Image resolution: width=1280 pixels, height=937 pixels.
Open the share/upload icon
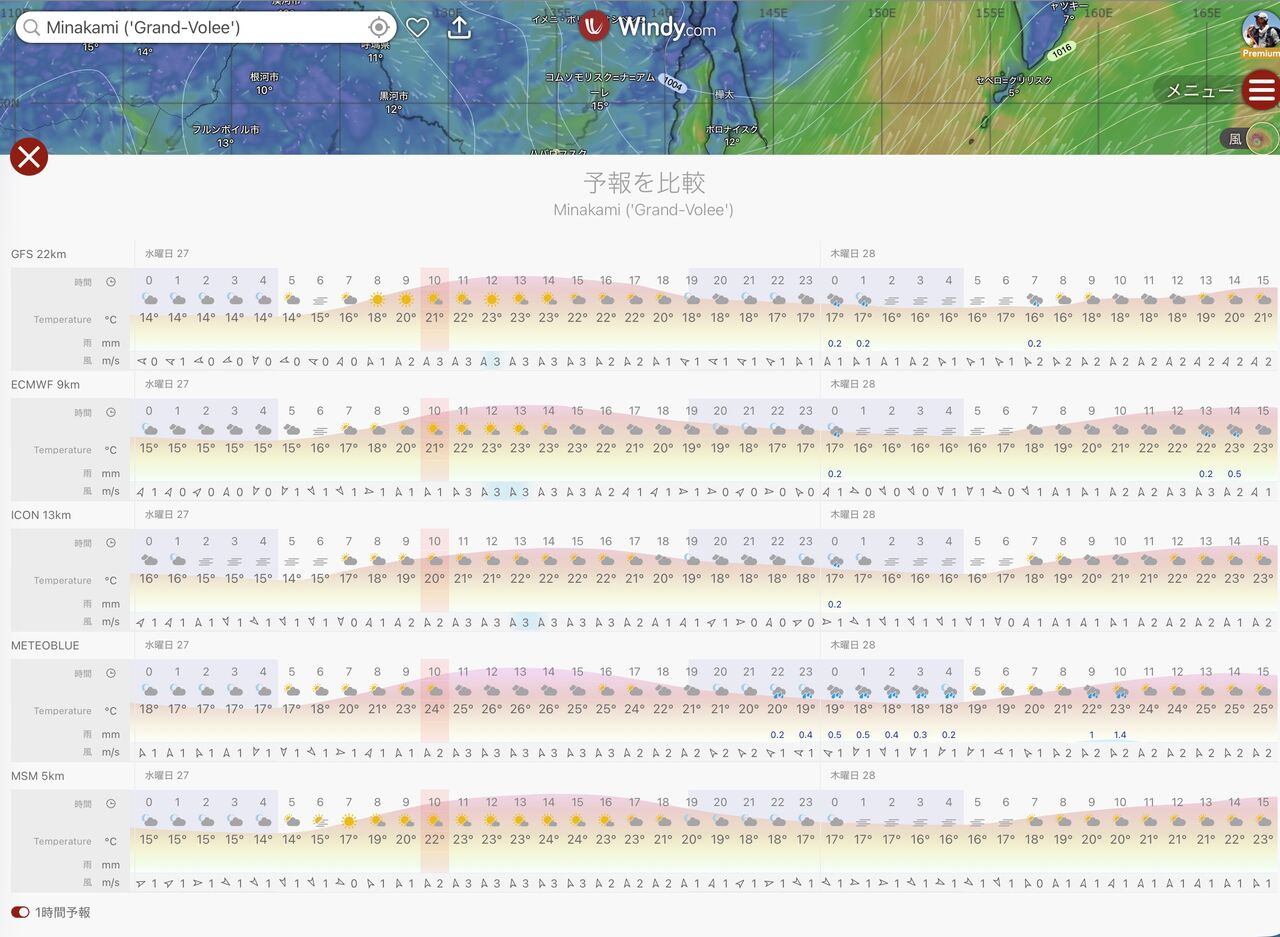pos(459,27)
